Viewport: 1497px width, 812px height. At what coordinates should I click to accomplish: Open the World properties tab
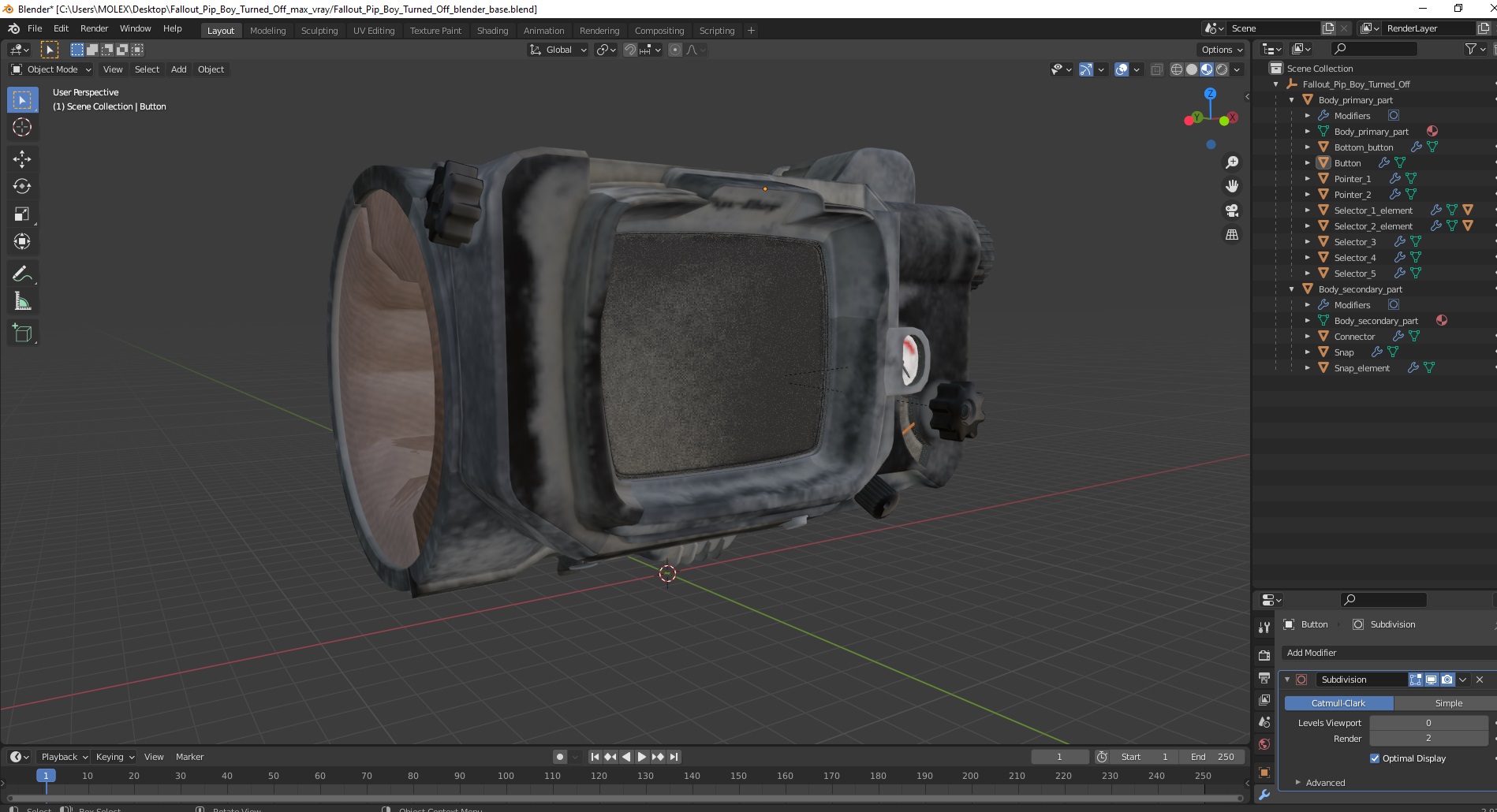pos(1264,744)
